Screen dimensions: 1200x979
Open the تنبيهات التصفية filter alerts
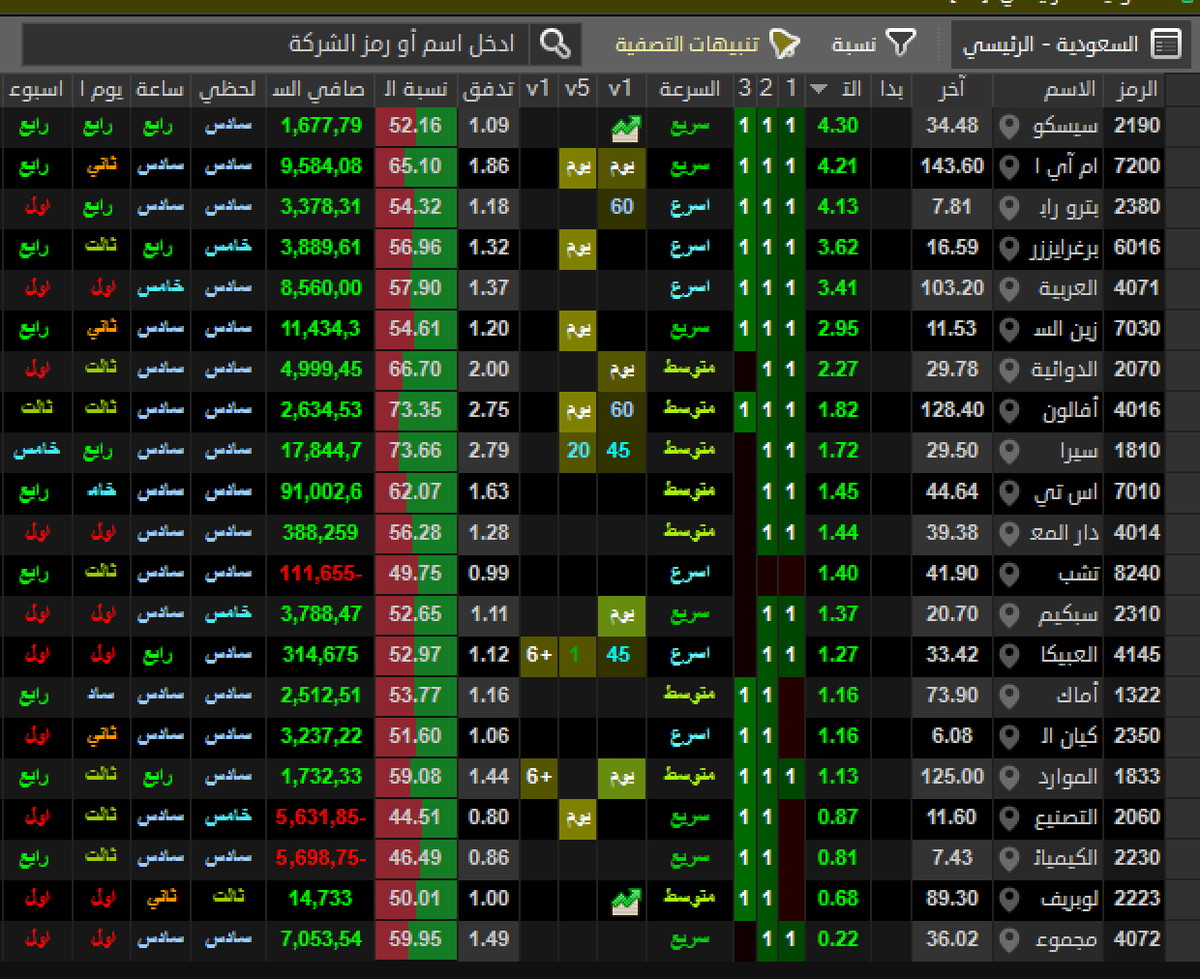706,44
